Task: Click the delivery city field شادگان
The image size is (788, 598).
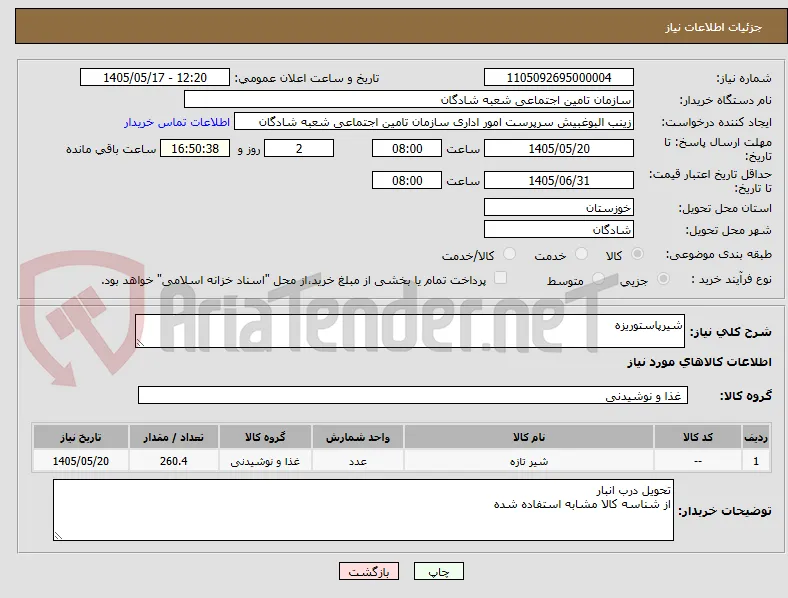Action: pos(558,230)
